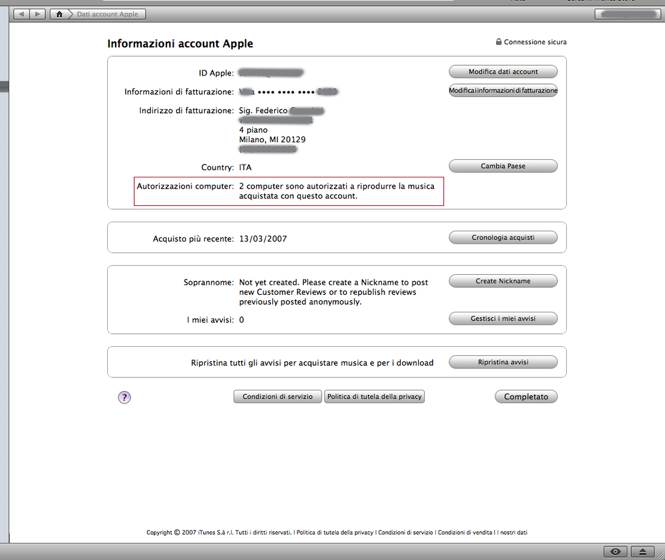Click the address line Milano, MI 20129
Viewport: 665px width, 560px height.
[x=272, y=140]
